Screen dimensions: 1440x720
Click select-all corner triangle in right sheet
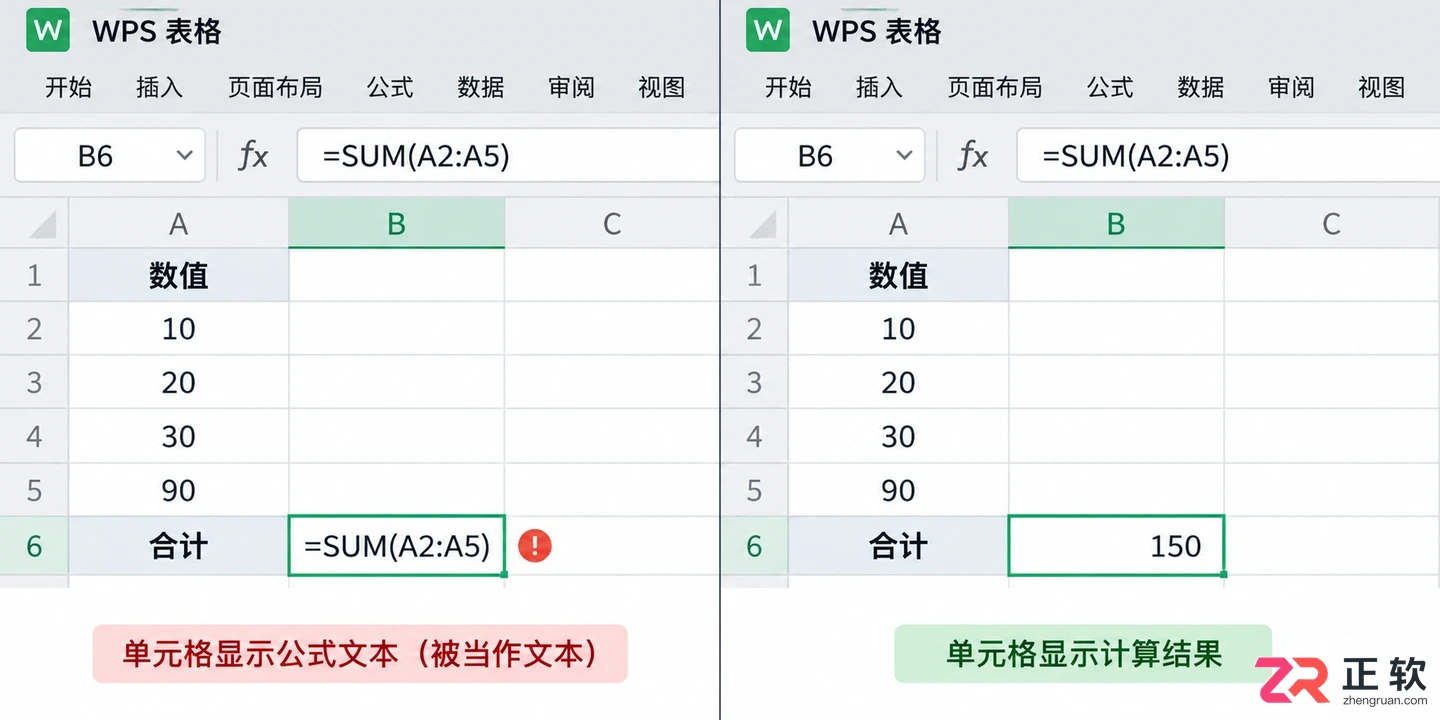762,224
